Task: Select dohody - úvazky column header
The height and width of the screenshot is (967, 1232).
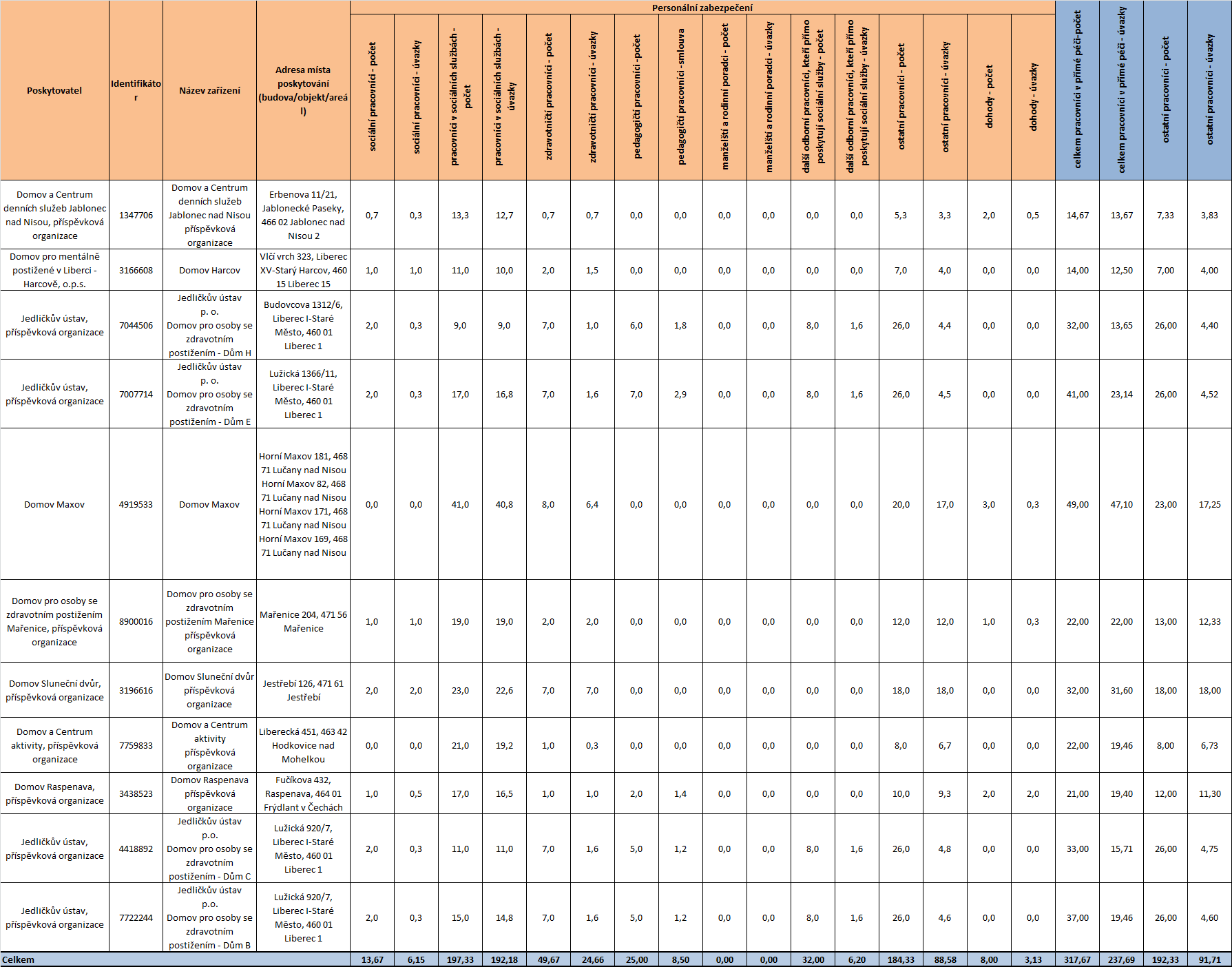Action: pyautogui.click(x=1033, y=97)
